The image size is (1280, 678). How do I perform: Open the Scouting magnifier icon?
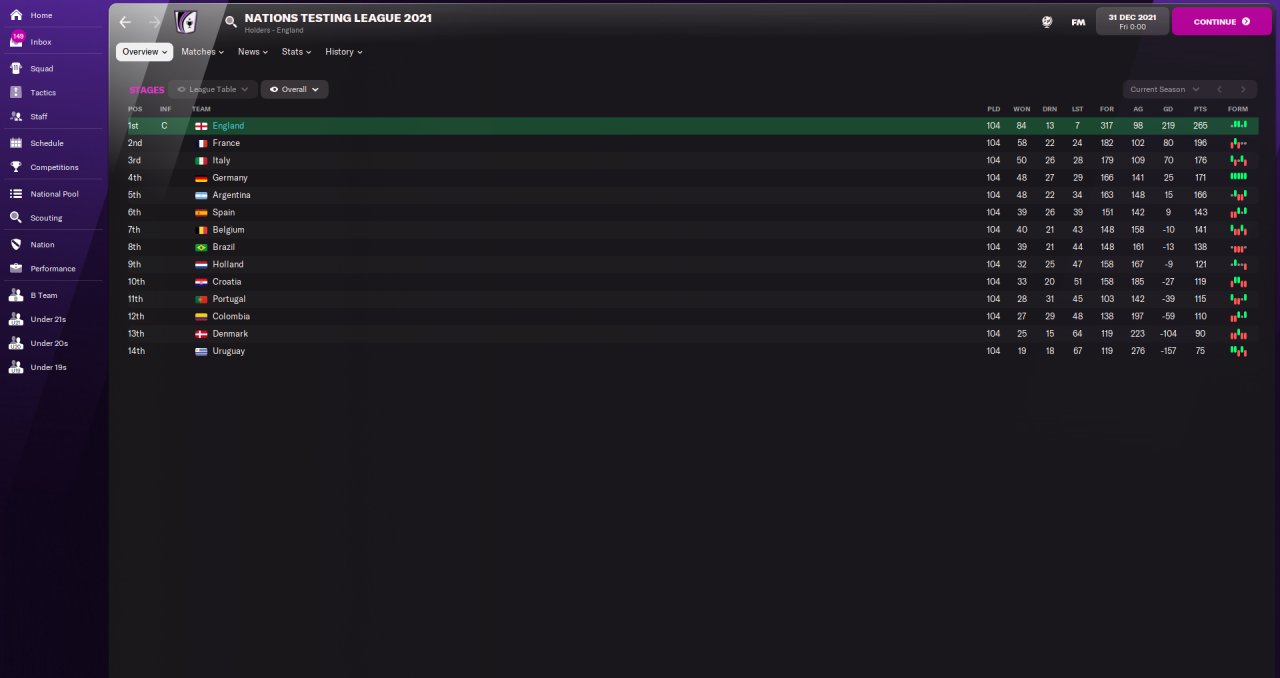[x=15, y=217]
